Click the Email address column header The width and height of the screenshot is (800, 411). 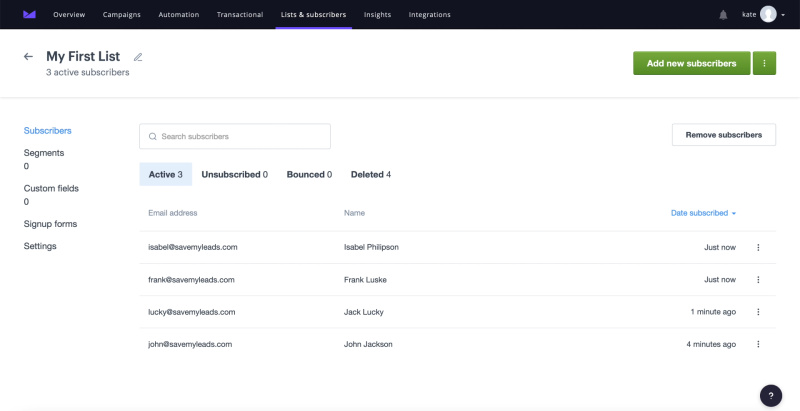(x=172, y=213)
